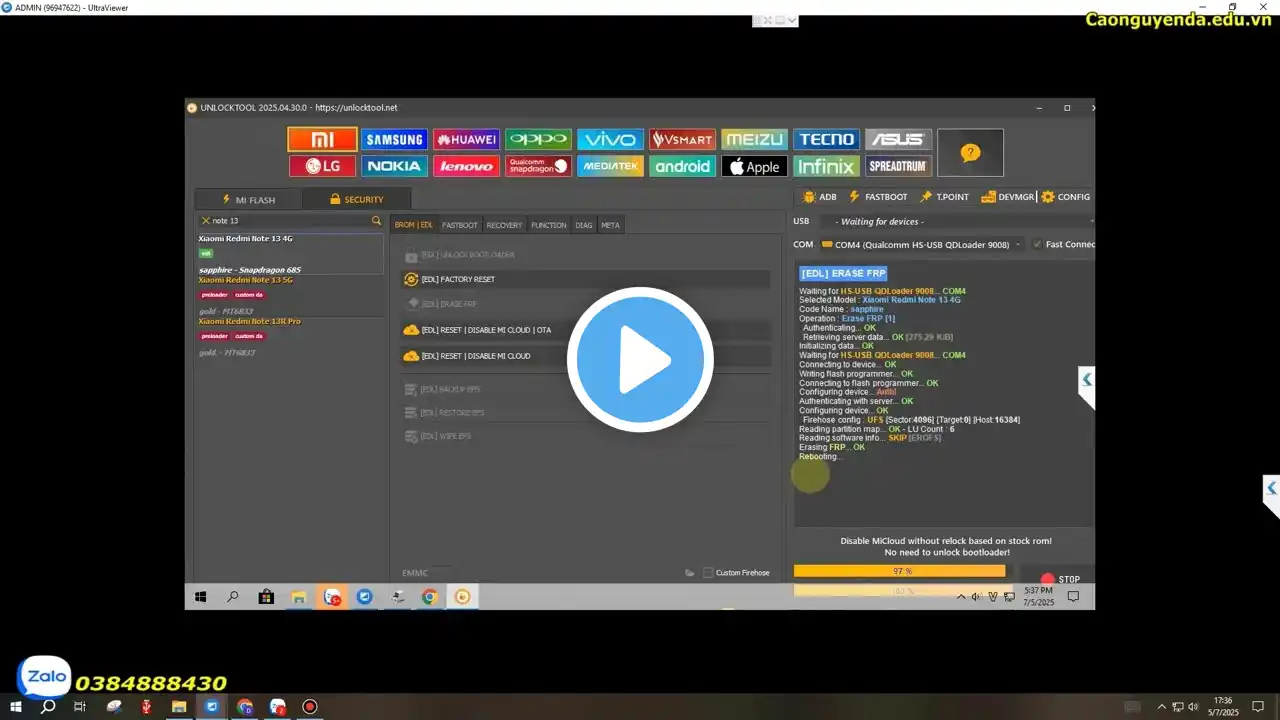Screen dimensions: 1280x720
Task: Click the 97 % progress bar
Action: [x=900, y=571]
